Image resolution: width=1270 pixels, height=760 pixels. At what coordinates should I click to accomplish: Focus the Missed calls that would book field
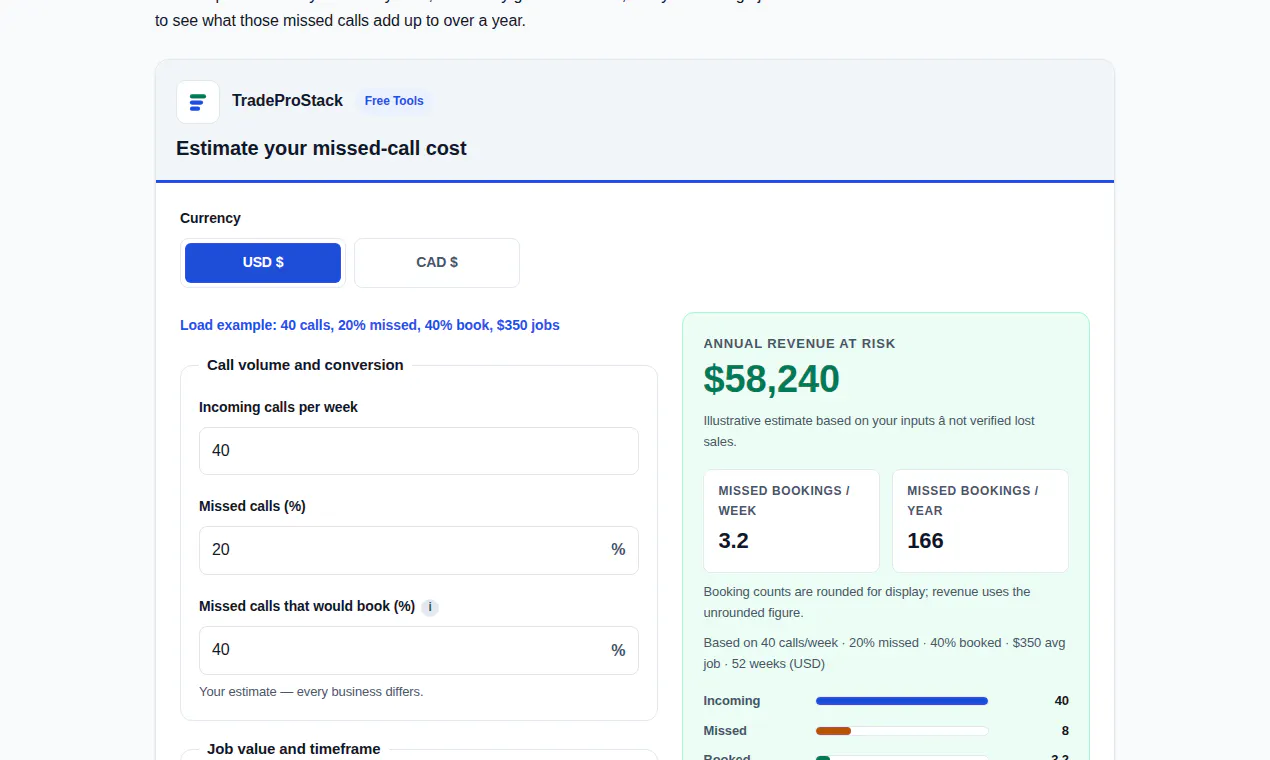tap(419, 650)
